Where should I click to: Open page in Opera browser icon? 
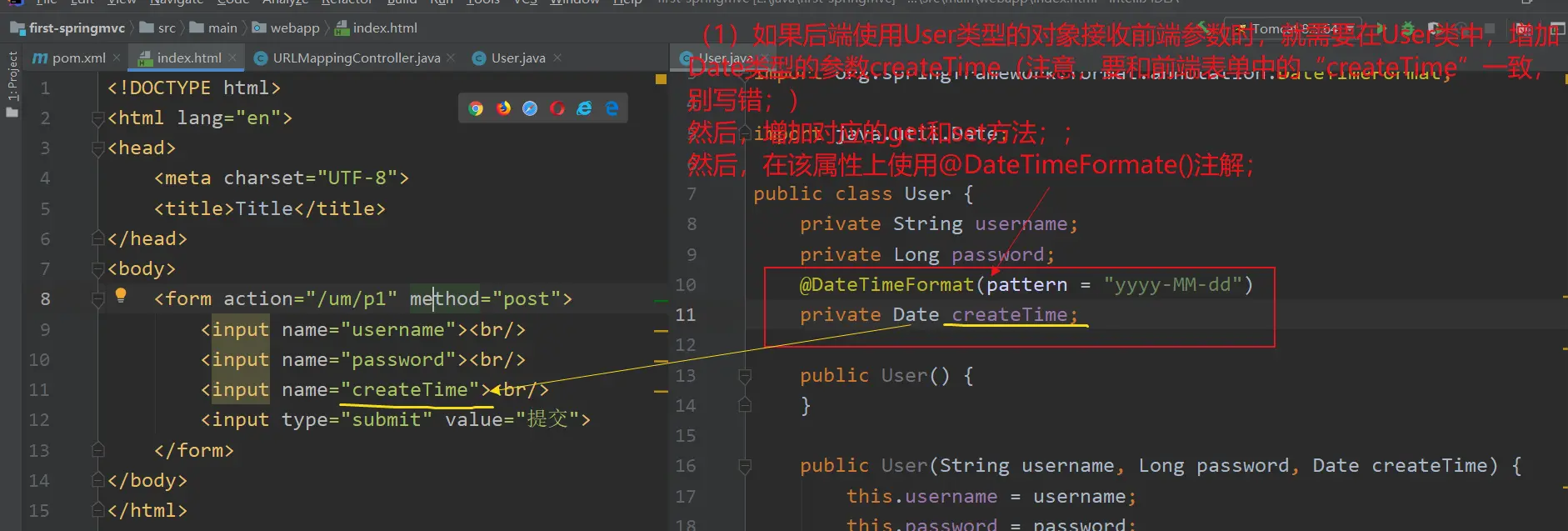(x=557, y=108)
